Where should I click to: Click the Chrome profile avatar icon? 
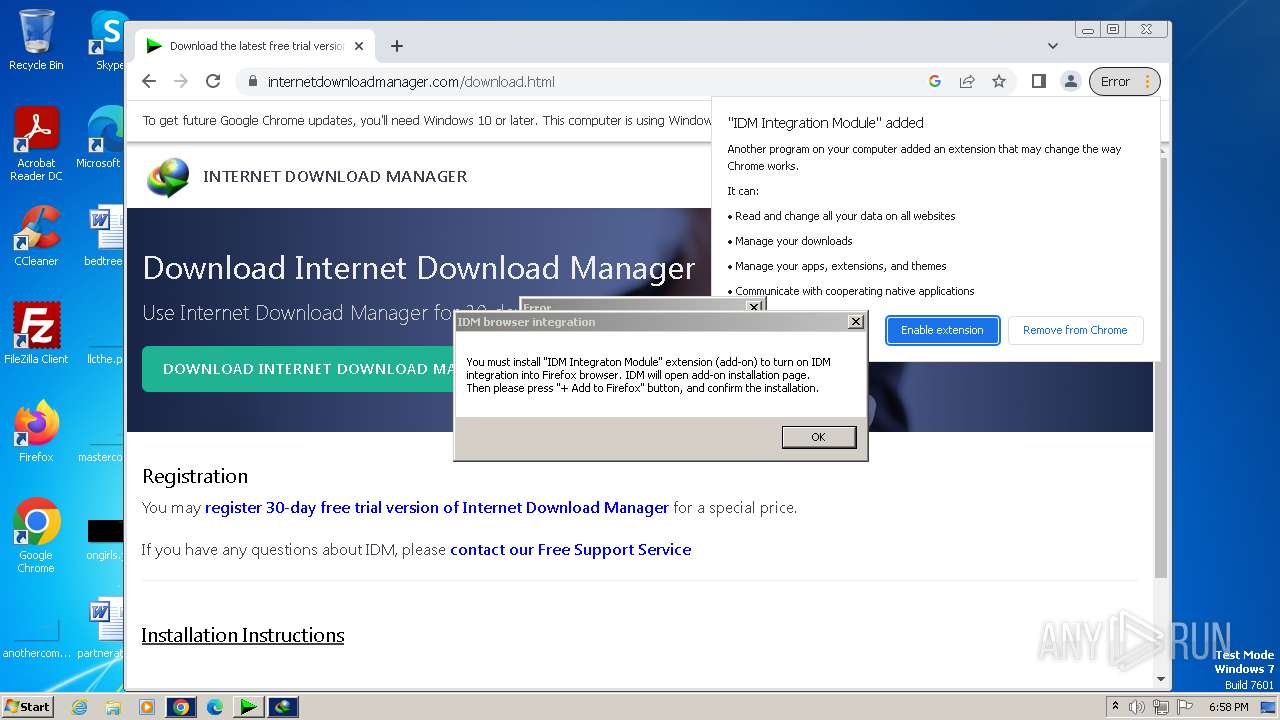[1070, 81]
